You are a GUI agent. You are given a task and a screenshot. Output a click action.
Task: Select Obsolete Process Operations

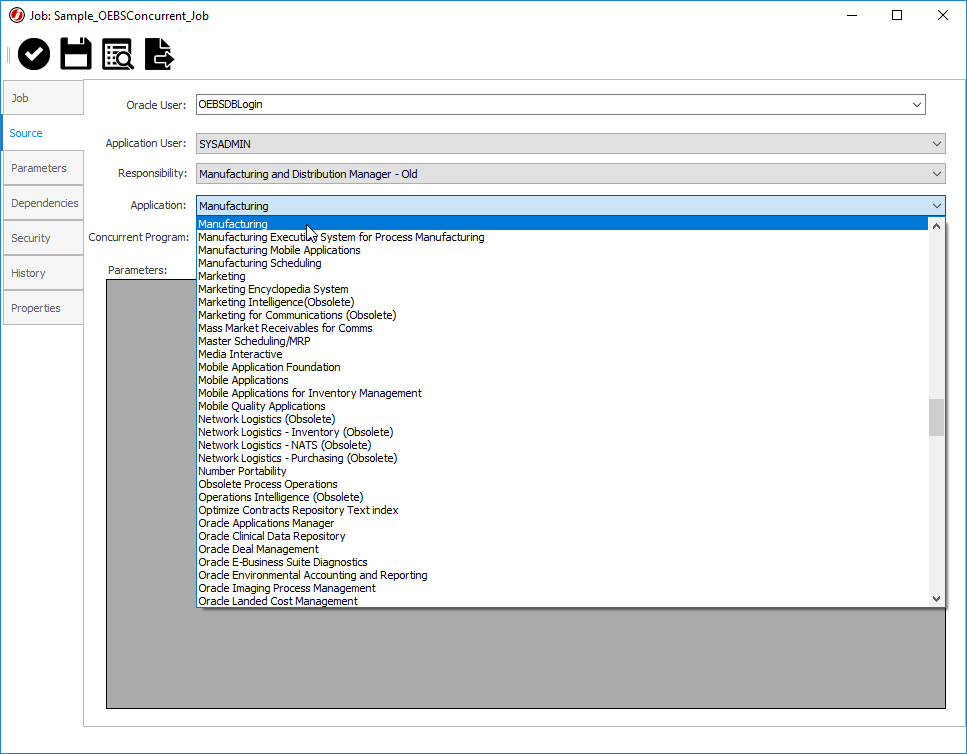(x=562, y=484)
